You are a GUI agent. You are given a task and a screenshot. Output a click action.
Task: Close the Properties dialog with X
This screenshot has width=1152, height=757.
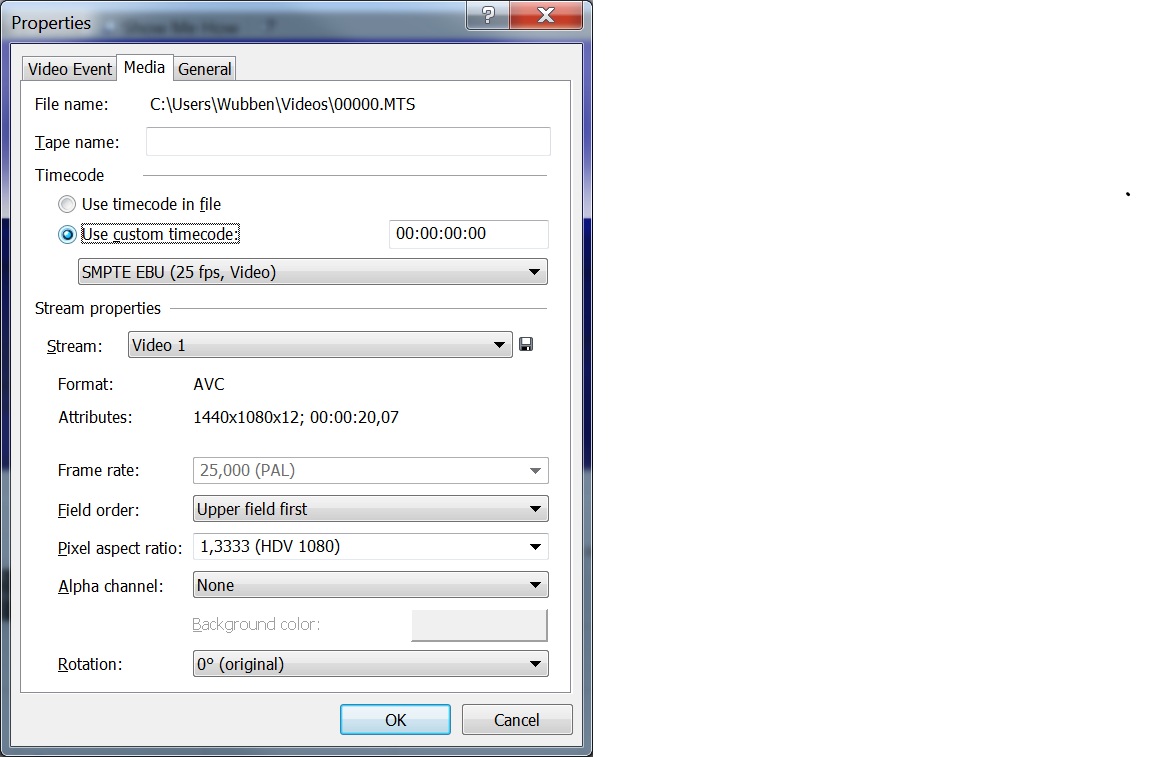coord(546,15)
